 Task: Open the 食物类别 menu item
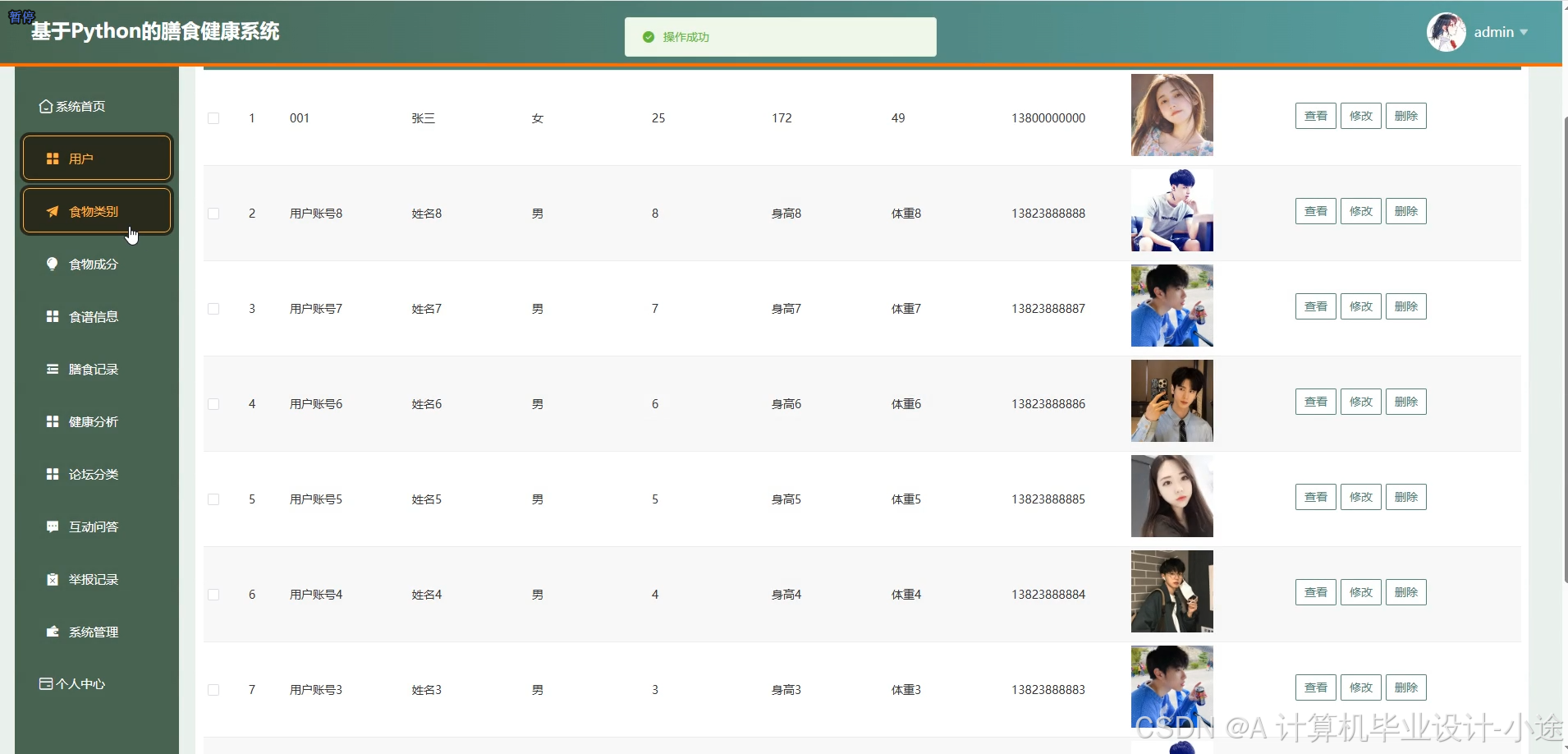(x=97, y=210)
